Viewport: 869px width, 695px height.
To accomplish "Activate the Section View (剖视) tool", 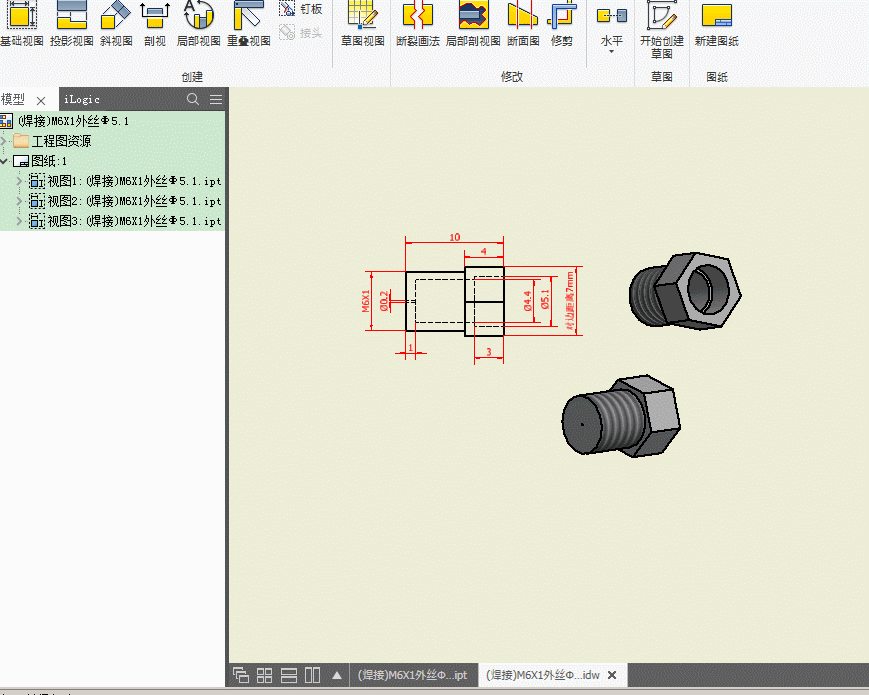I will click(x=155, y=24).
